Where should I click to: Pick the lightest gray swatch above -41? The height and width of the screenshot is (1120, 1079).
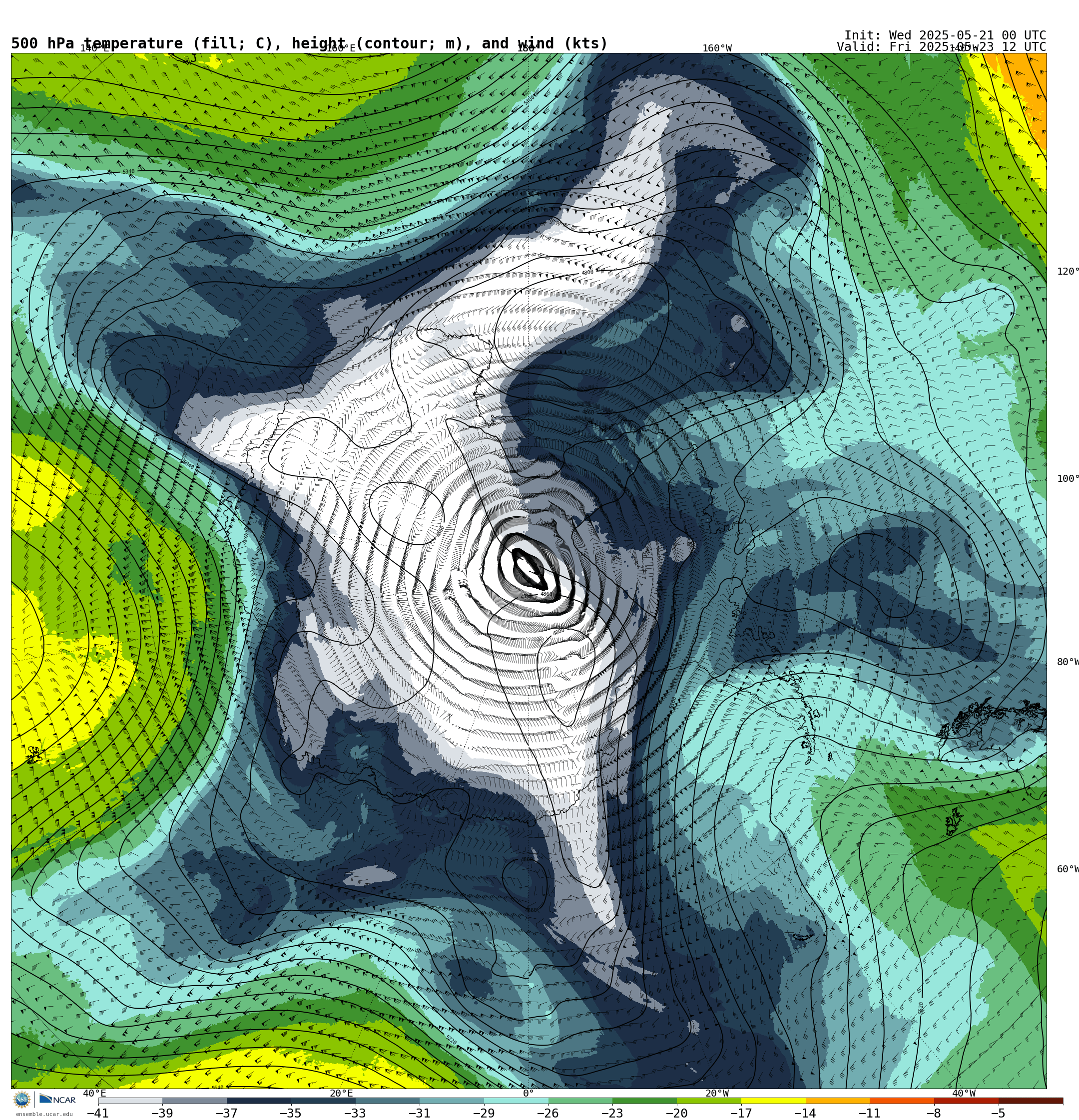point(130,1101)
